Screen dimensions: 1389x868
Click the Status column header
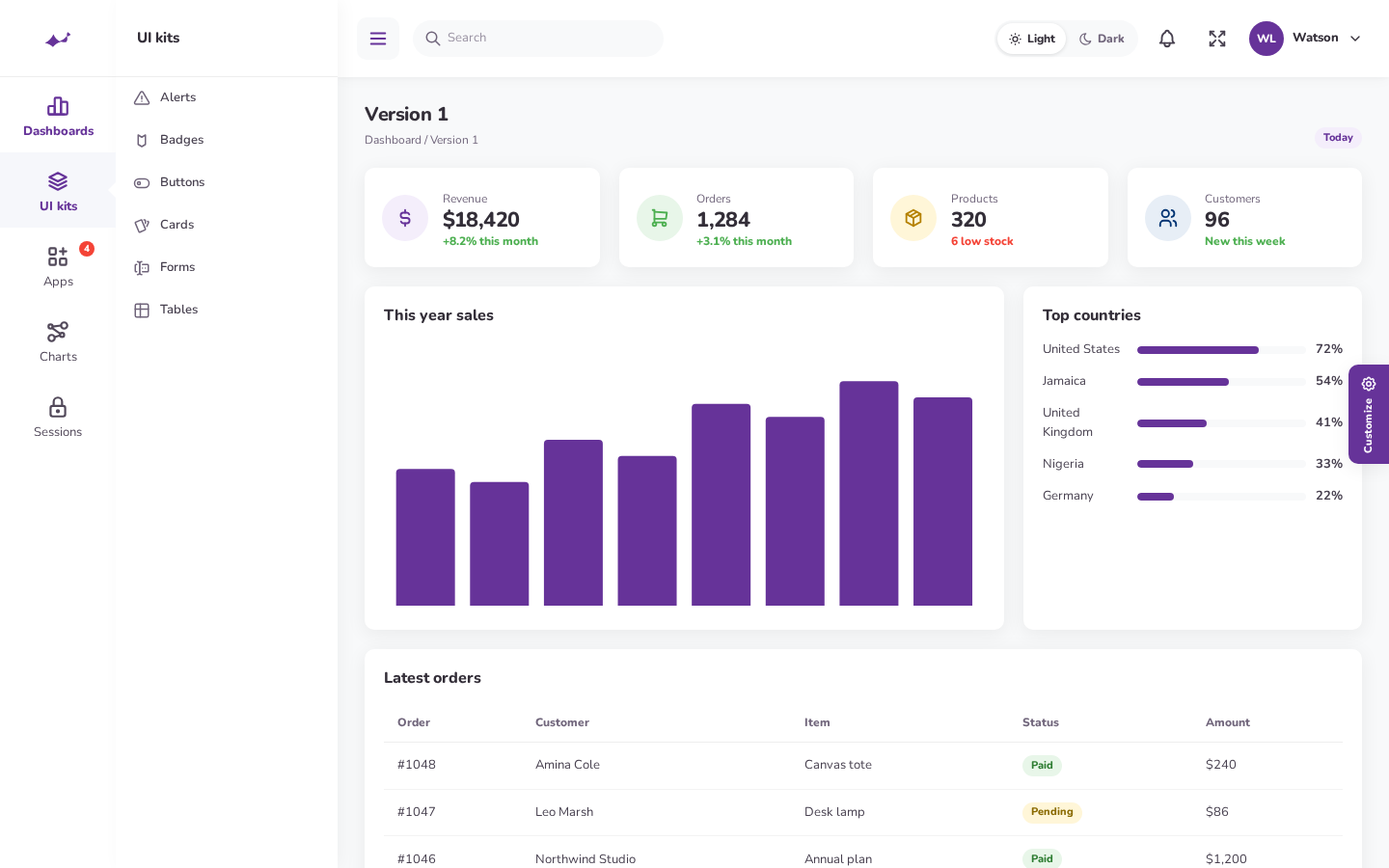pos(1041,722)
